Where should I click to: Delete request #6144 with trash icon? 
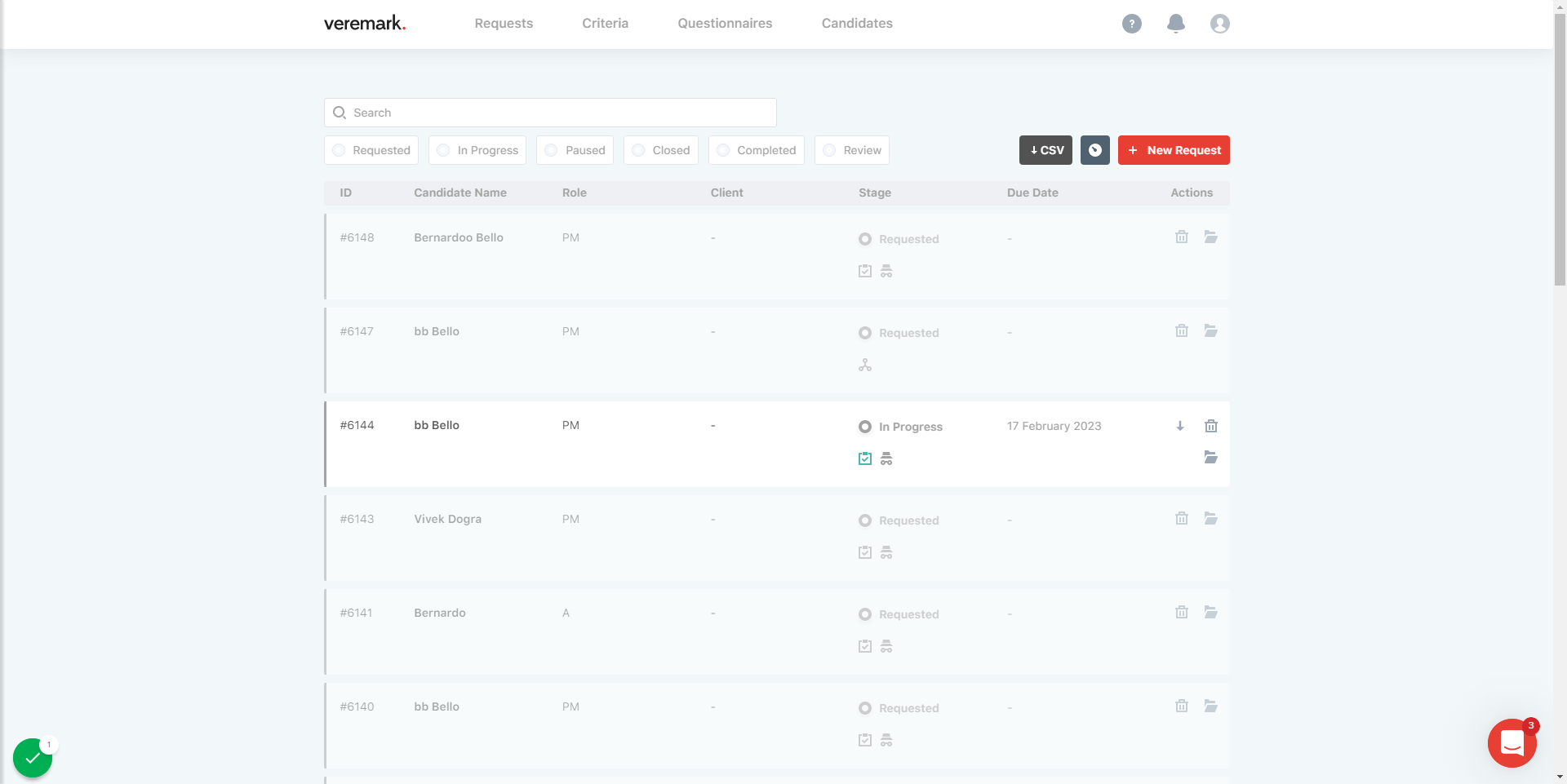pyautogui.click(x=1210, y=426)
